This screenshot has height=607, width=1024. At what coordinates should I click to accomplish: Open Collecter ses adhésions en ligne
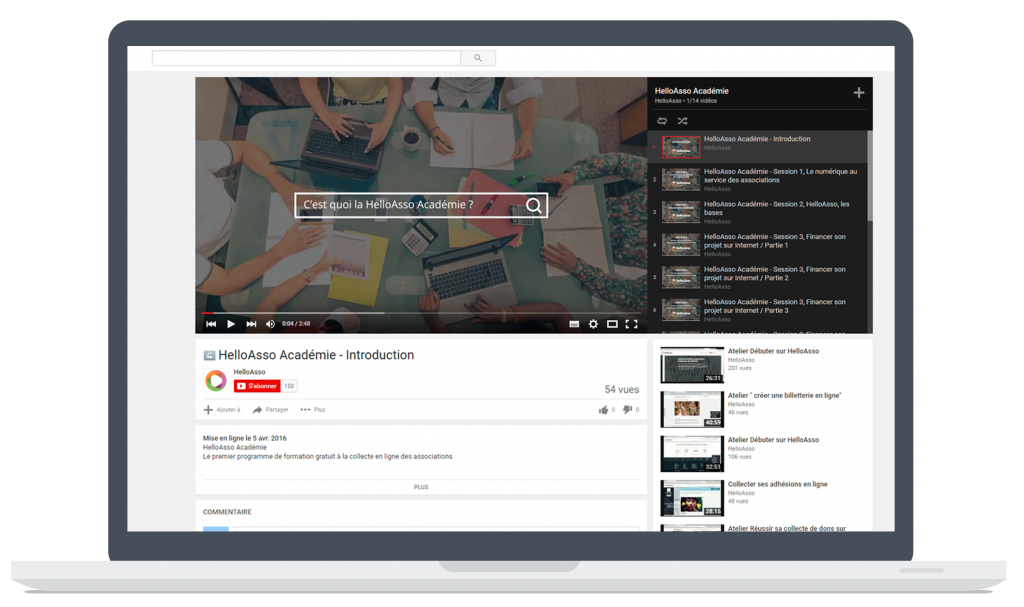[x=778, y=484]
